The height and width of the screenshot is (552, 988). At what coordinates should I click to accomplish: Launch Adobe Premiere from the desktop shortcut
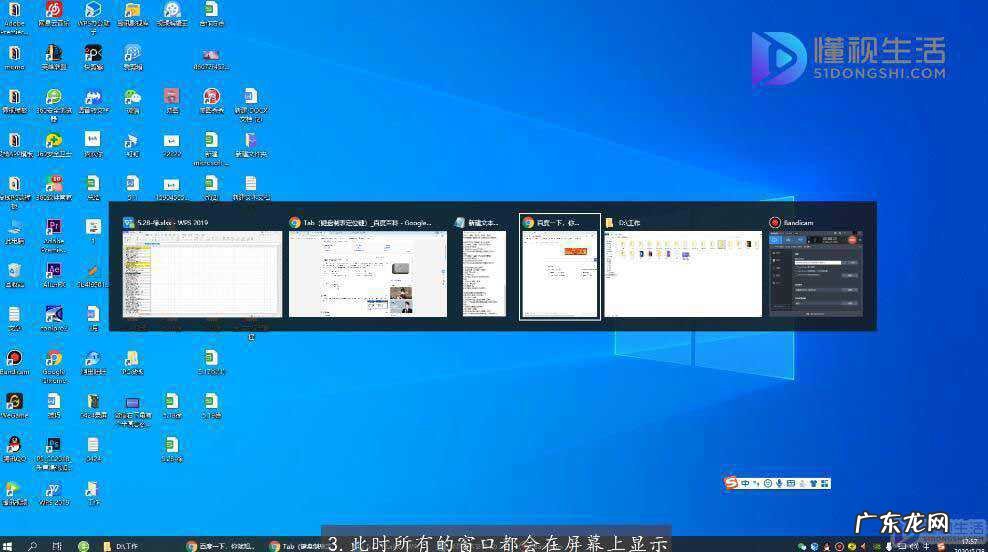(54, 228)
